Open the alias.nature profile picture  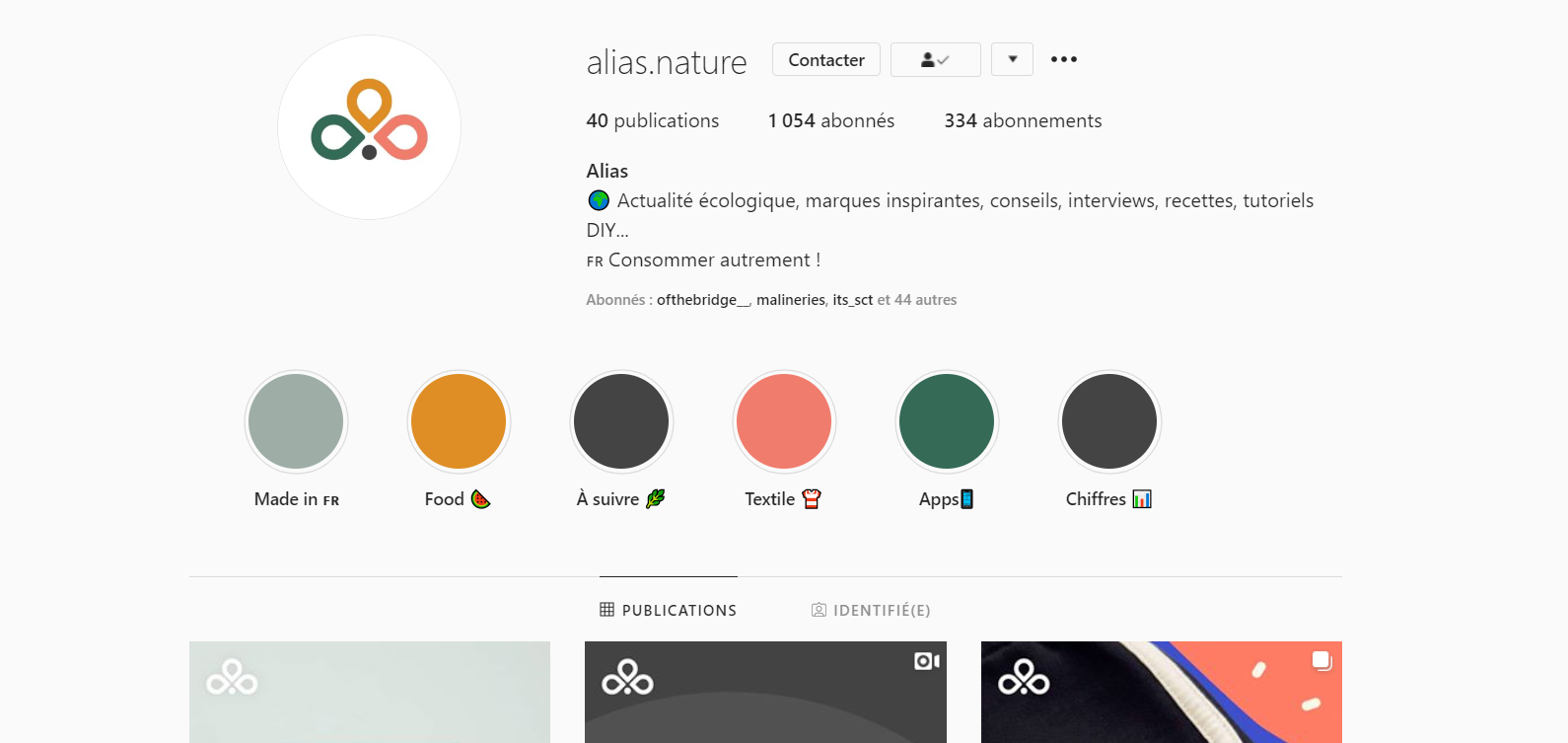click(369, 127)
